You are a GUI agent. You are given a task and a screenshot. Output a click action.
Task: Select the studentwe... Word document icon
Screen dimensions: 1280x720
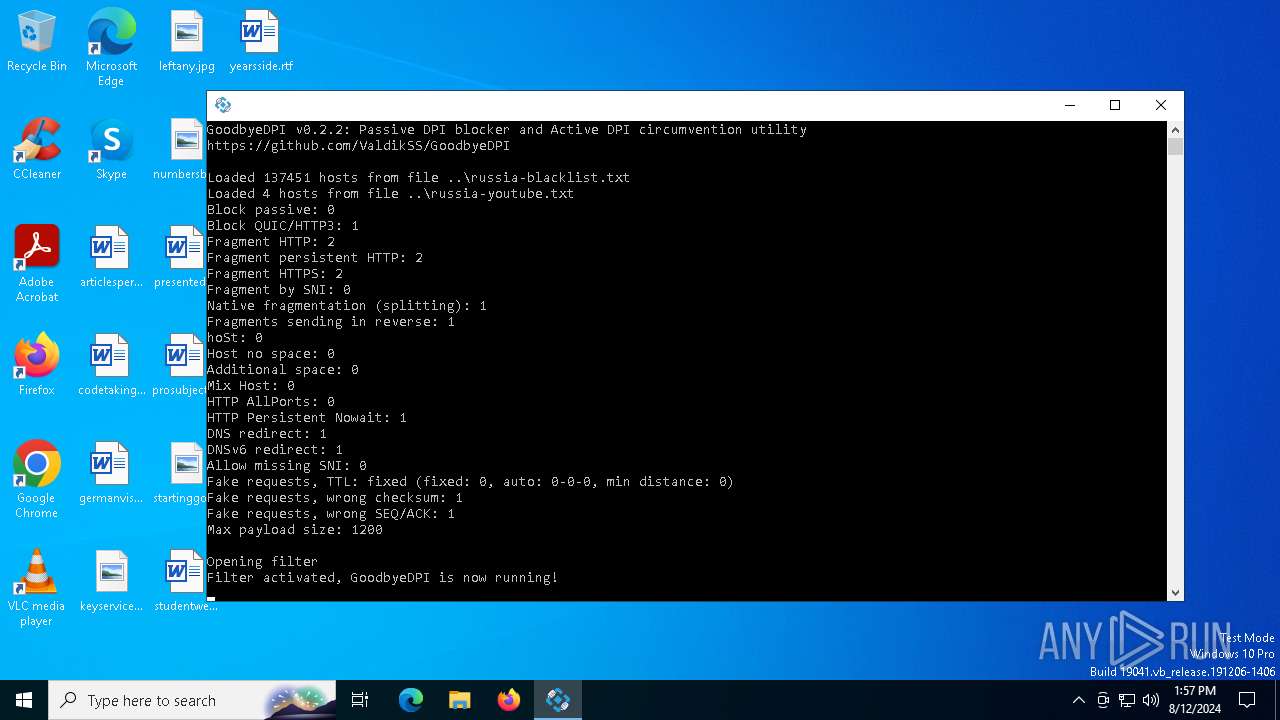click(185, 582)
